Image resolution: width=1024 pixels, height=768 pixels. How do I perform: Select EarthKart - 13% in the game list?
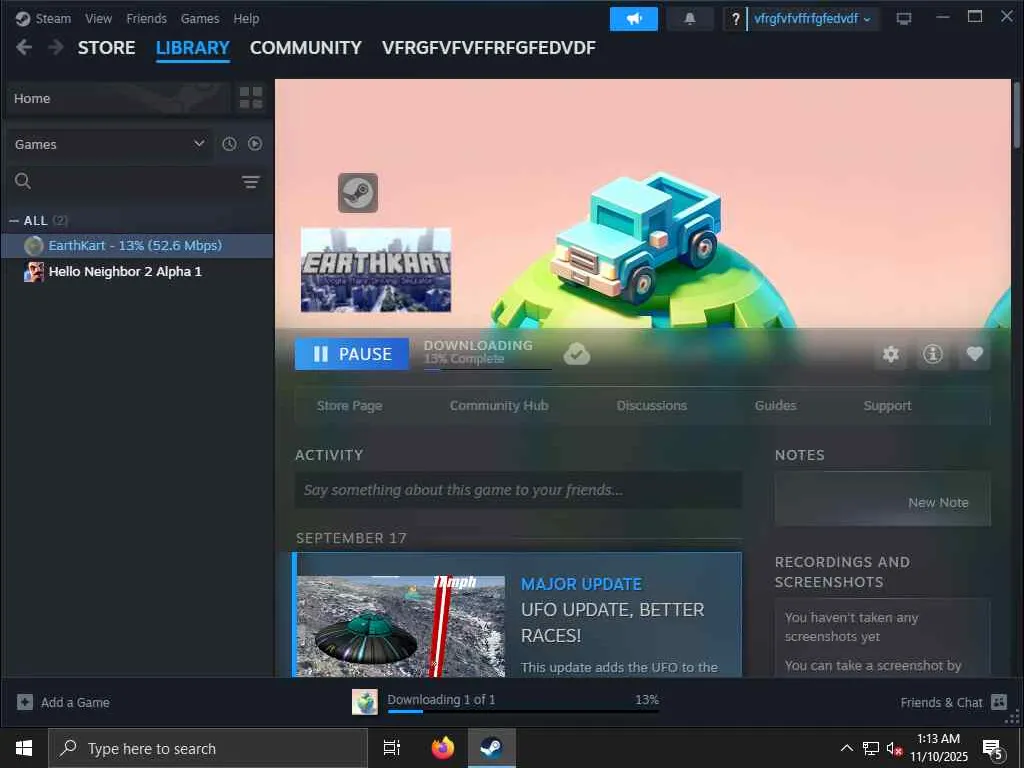tap(137, 246)
